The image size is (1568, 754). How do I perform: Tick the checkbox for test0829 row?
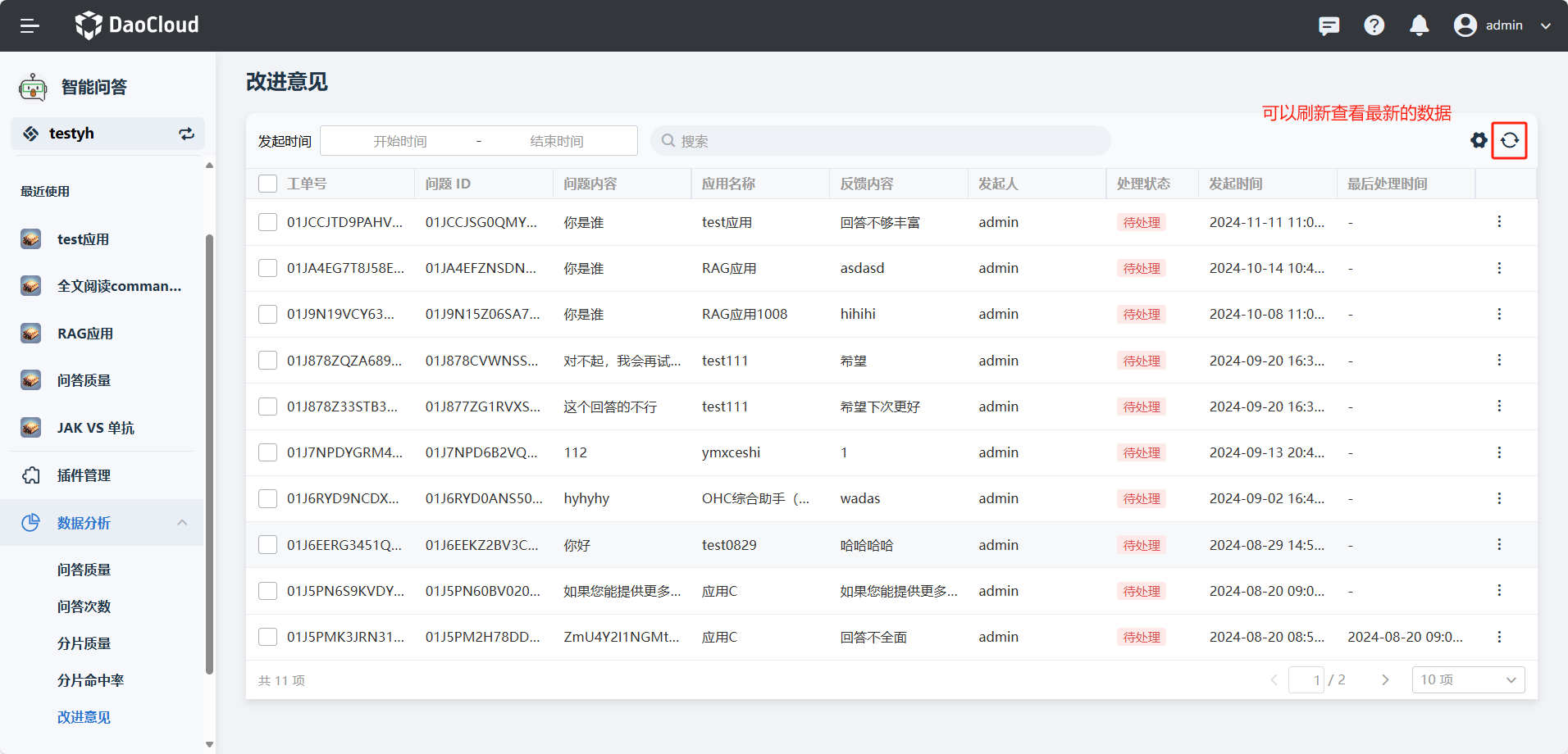(x=268, y=545)
